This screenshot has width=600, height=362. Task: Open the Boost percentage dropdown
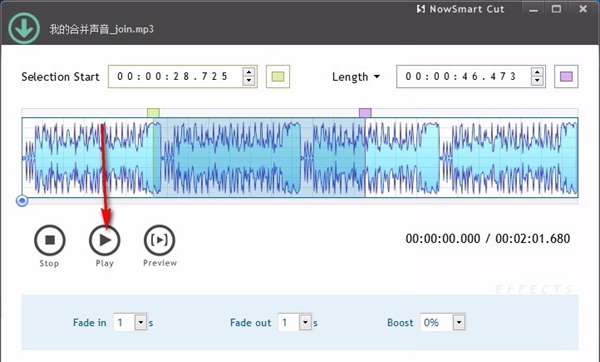click(x=459, y=323)
